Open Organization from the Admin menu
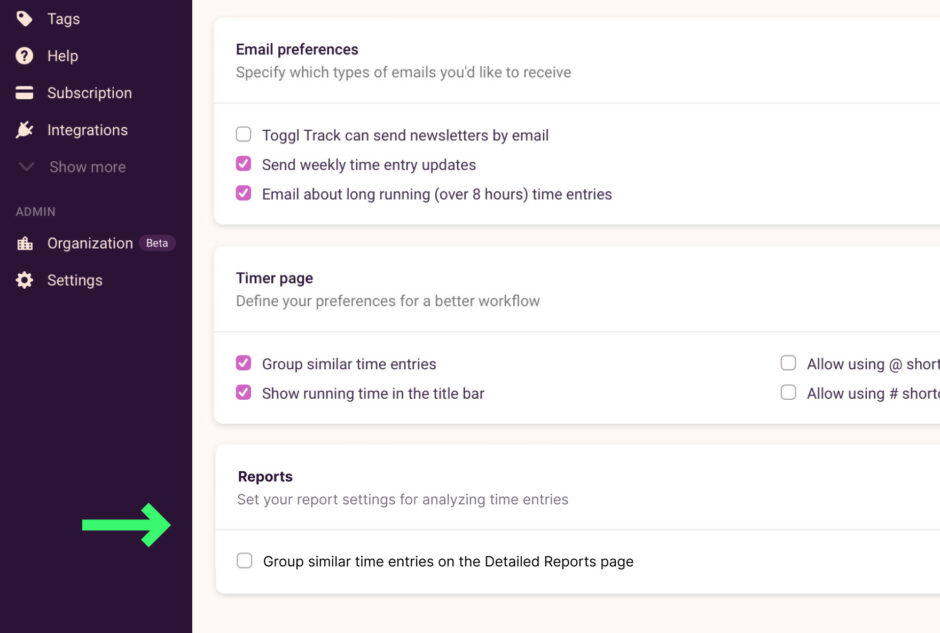Viewport: 940px width, 633px height. (x=90, y=243)
